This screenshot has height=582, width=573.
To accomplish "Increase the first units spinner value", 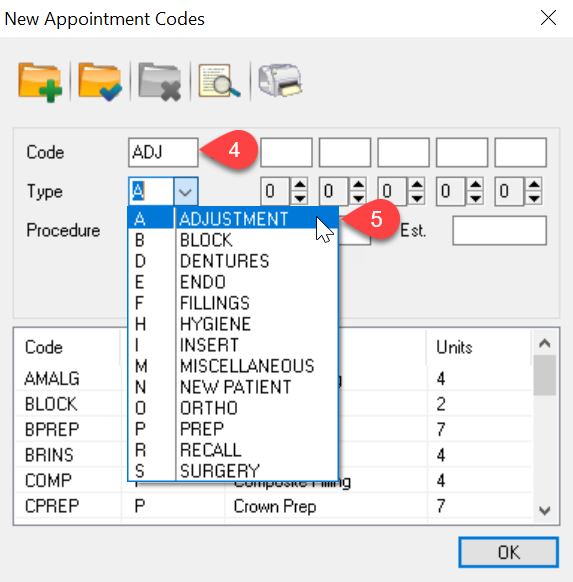I will point(299,184).
